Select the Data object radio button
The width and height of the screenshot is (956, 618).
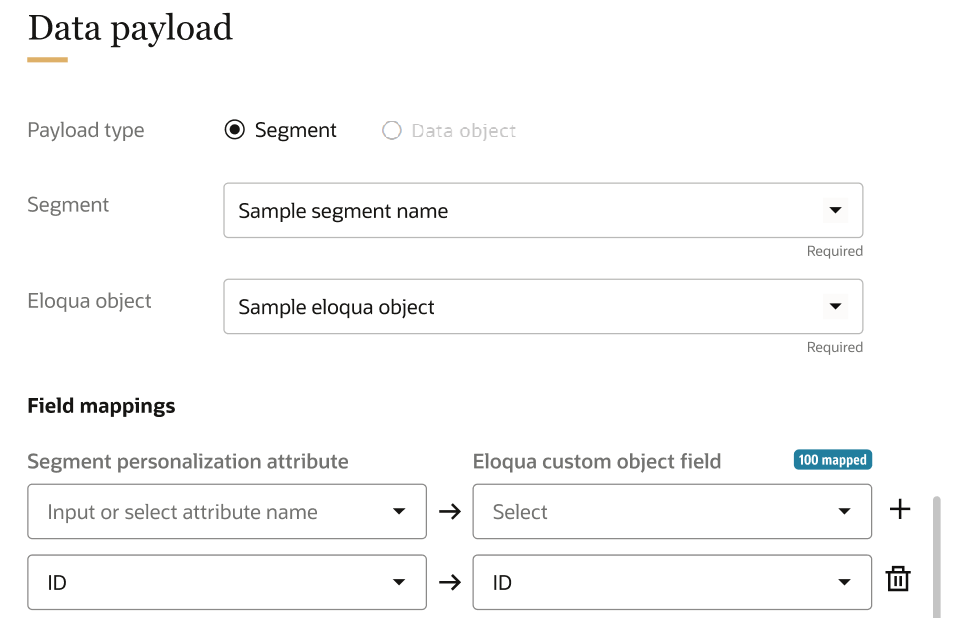392,130
